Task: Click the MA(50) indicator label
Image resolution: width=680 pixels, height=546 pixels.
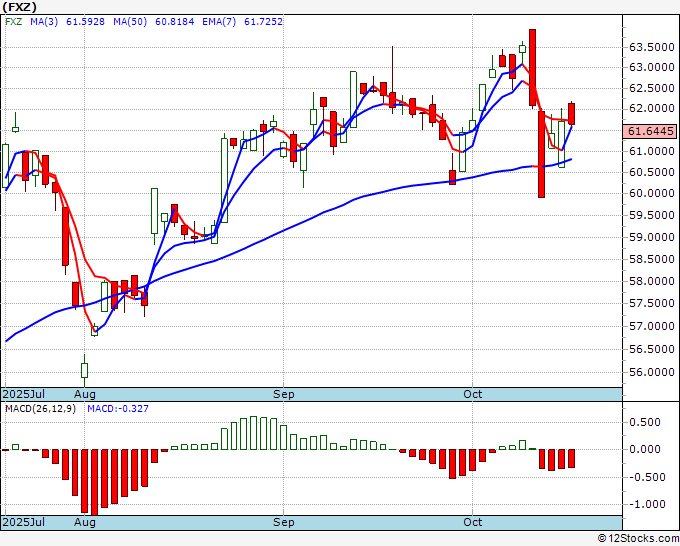Action: pyautogui.click(x=130, y=21)
